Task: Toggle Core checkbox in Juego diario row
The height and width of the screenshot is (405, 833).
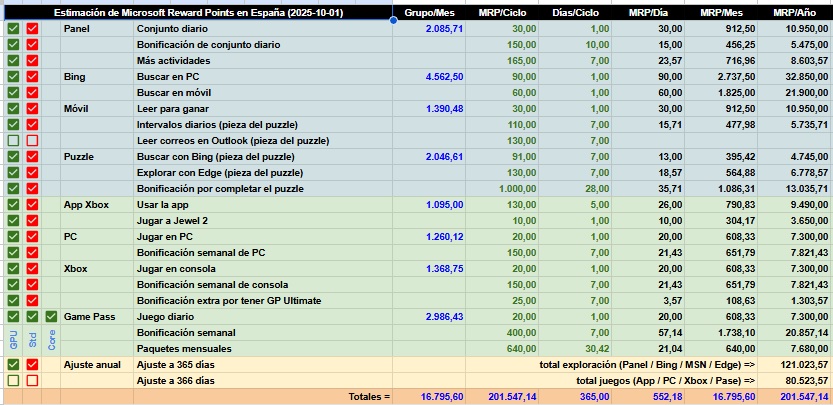Action: click(x=51, y=317)
